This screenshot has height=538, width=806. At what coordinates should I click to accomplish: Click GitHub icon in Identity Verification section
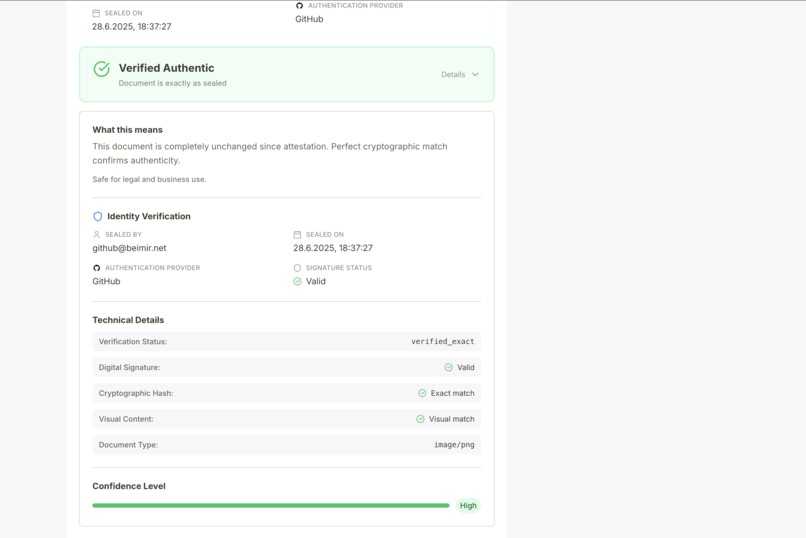pyautogui.click(x=97, y=268)
